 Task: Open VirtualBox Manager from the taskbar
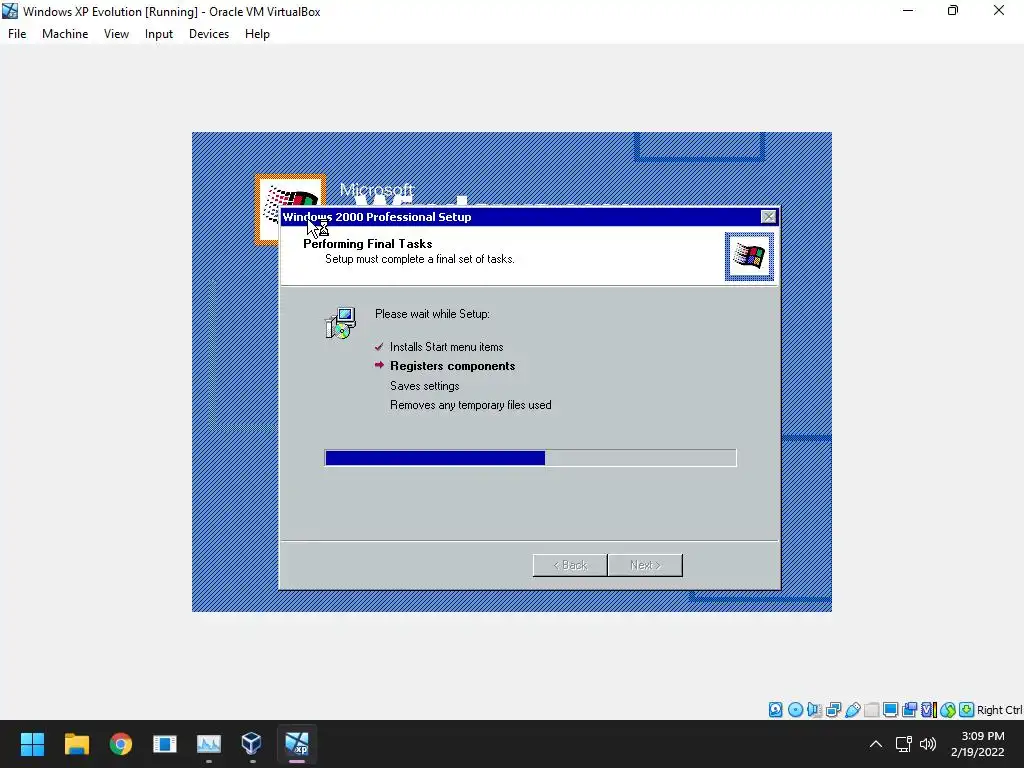click(x=252, y=744)
